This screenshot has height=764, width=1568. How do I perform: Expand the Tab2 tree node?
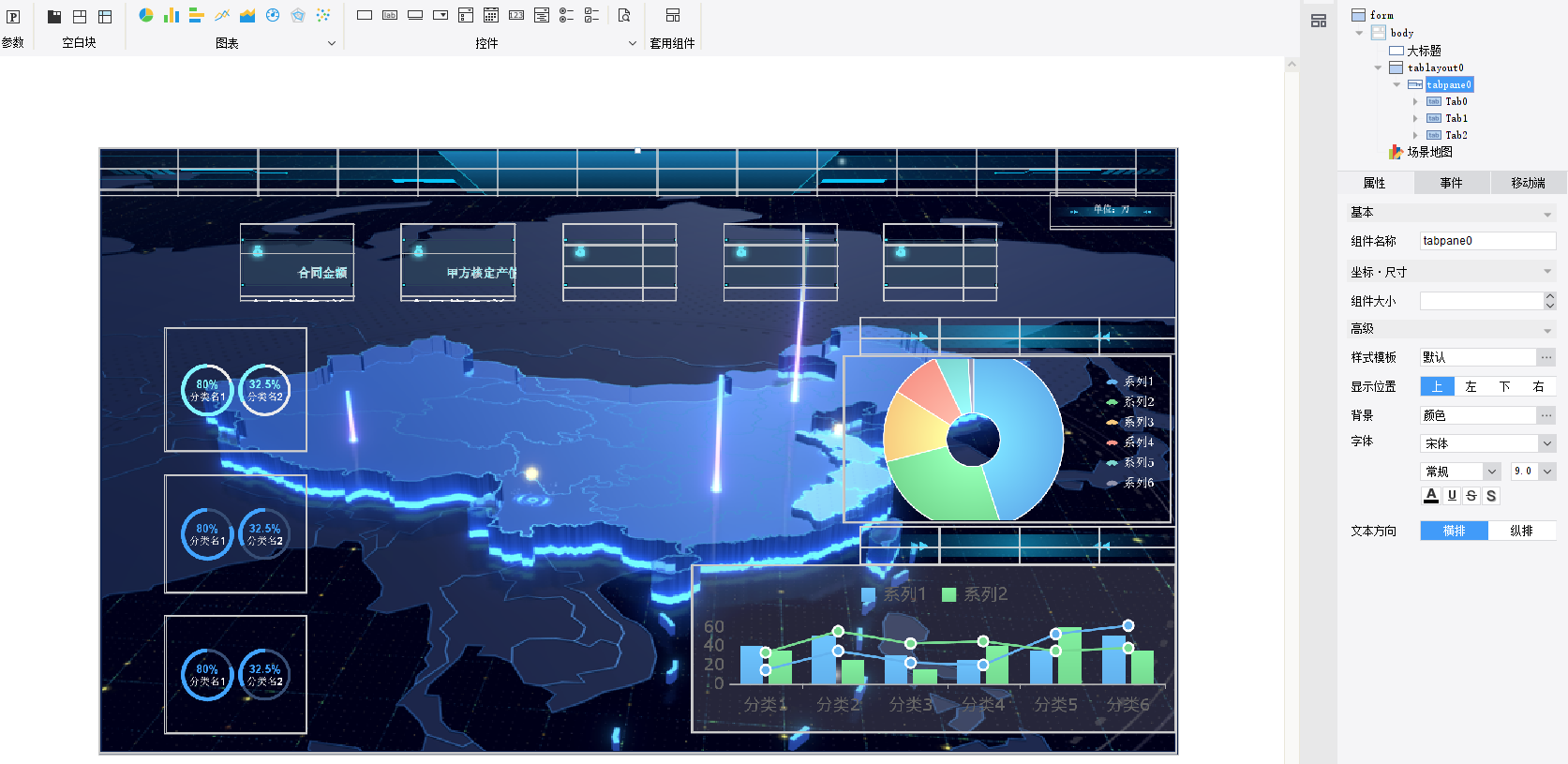pyautogui.click(x=1415, y=135)
